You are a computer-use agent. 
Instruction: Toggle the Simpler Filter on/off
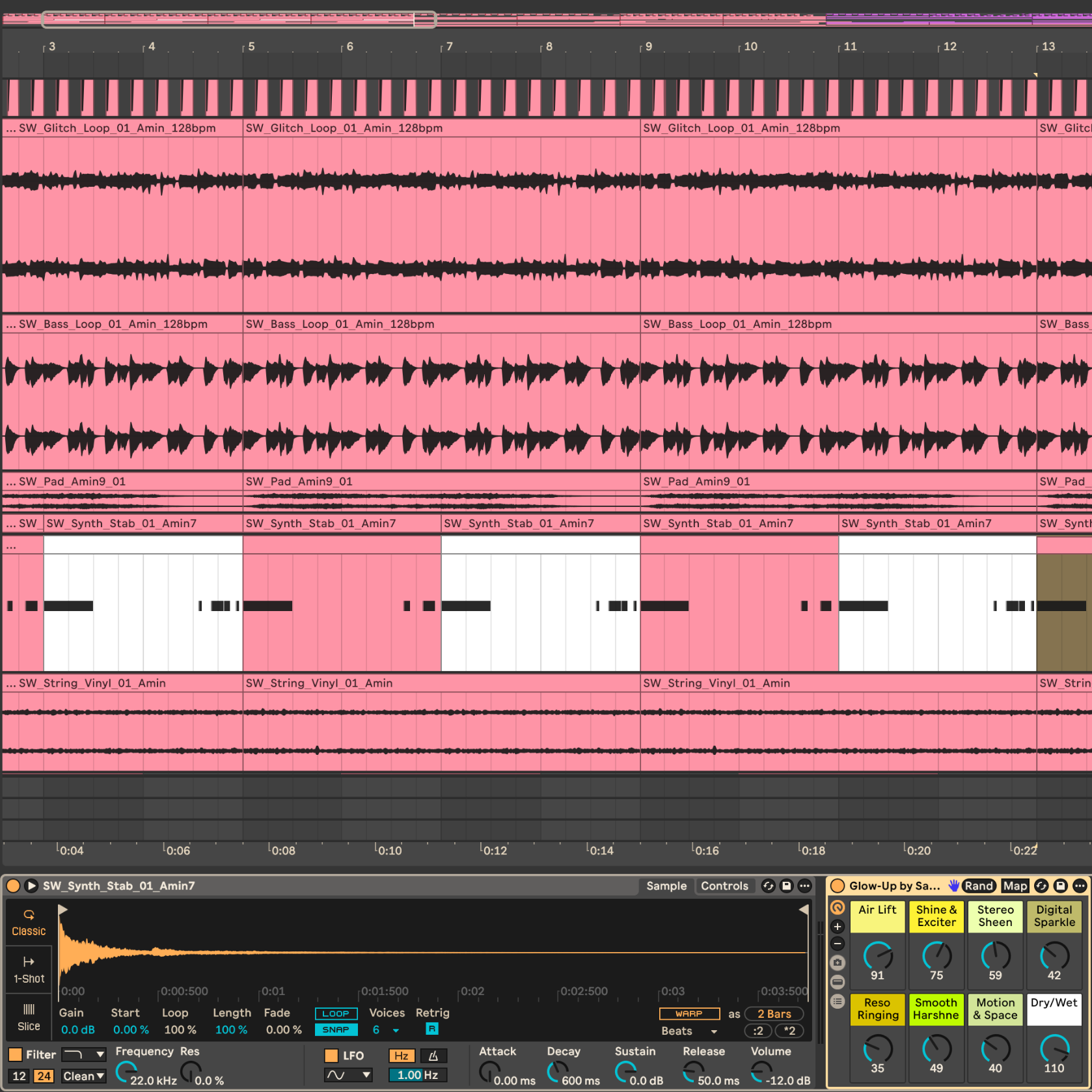pos(15,1054)
